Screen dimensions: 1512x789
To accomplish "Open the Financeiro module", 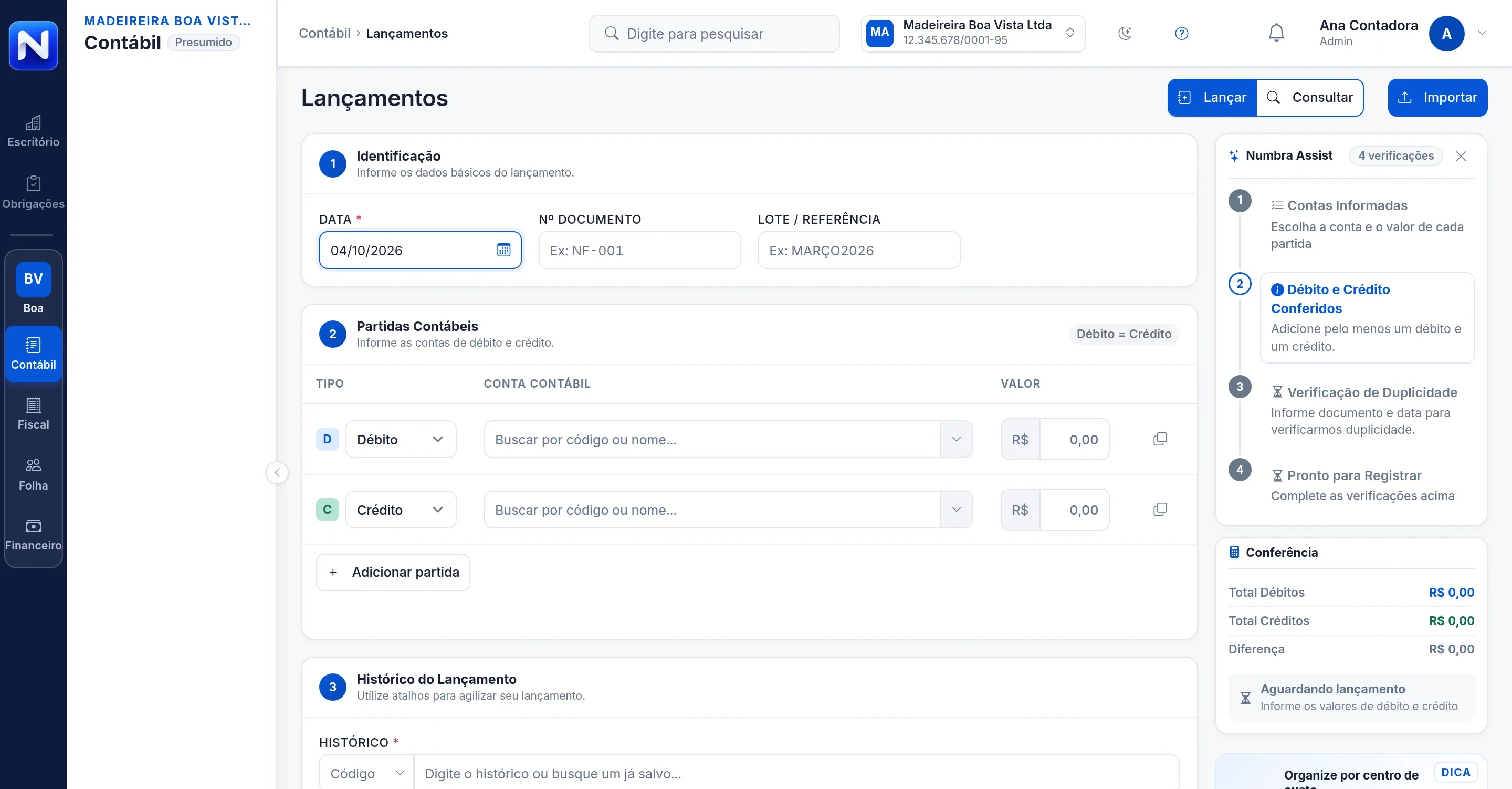I will point(34,535).
